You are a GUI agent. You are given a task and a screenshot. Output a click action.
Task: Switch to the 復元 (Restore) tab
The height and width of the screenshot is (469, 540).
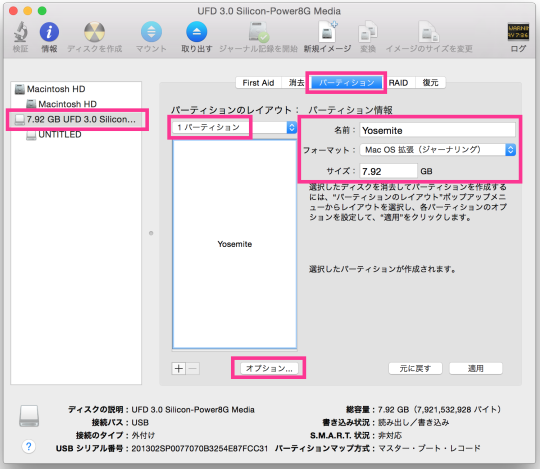430,83
